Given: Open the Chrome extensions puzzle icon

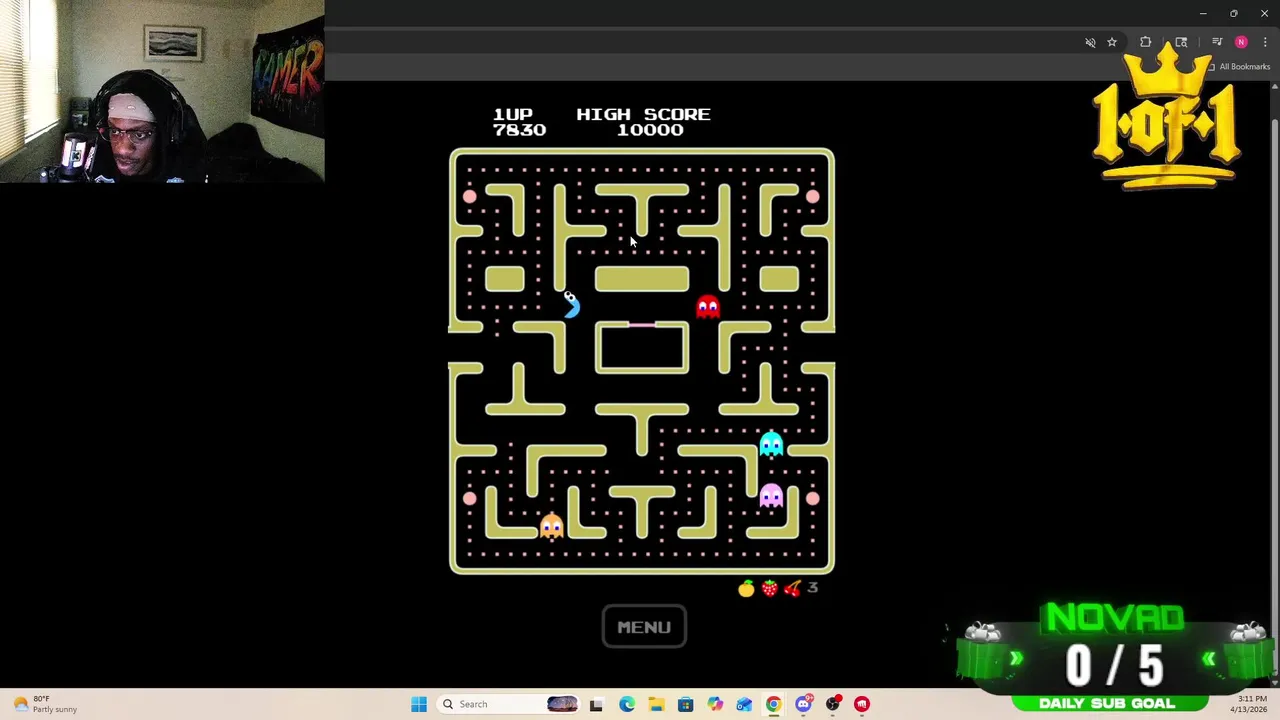Looking at the screenshot, I should point(1146,42).
